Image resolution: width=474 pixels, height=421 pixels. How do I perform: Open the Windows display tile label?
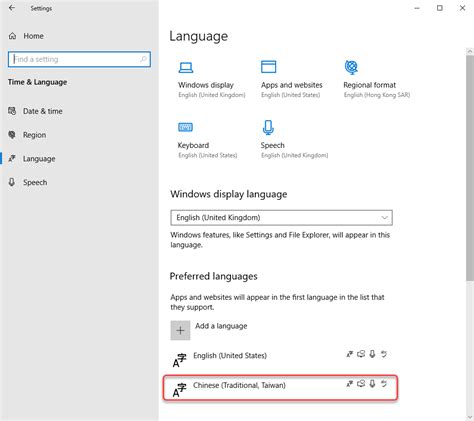click(206, 85)
